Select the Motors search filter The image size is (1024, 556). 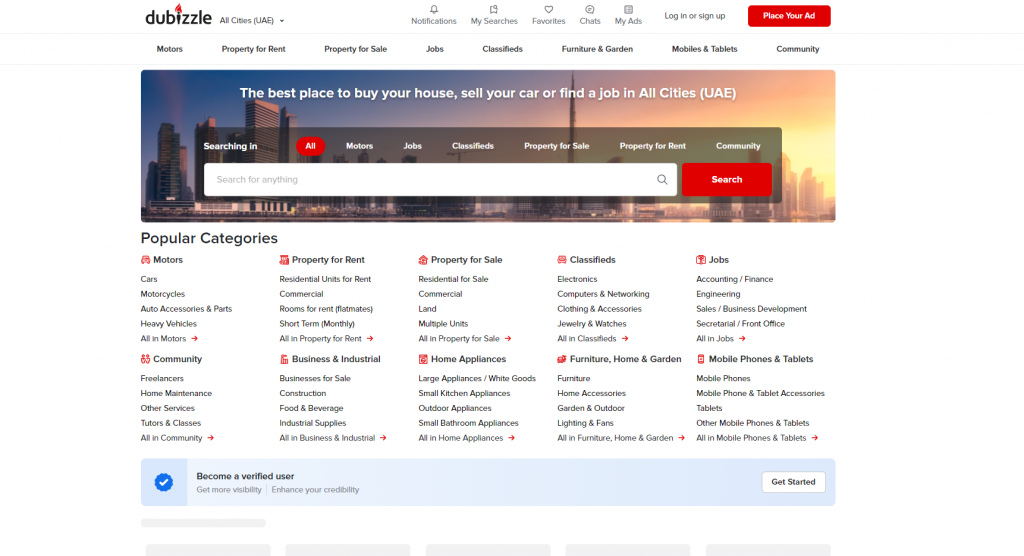coord(359,146)
